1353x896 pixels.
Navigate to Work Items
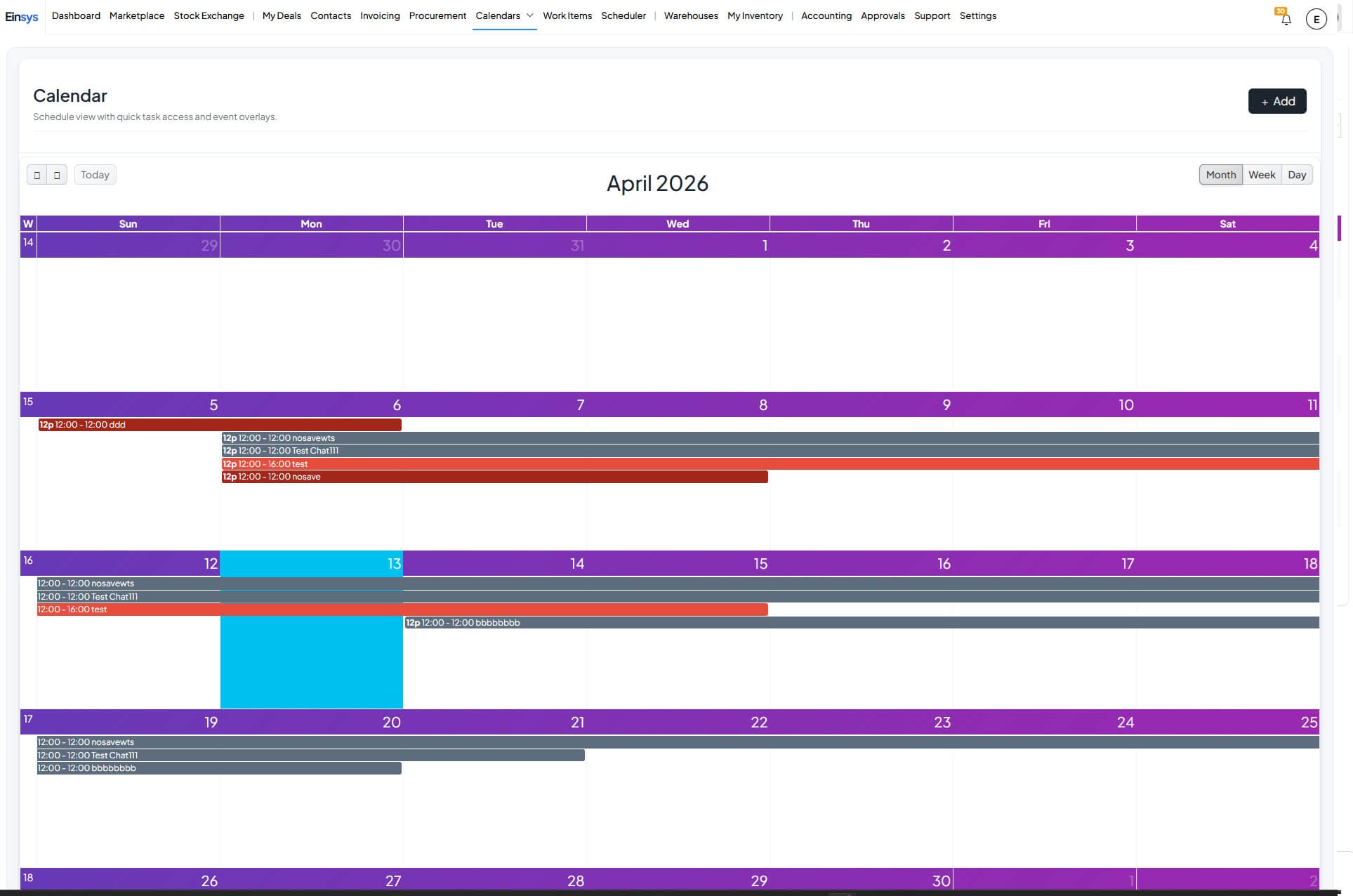point(567,15)
